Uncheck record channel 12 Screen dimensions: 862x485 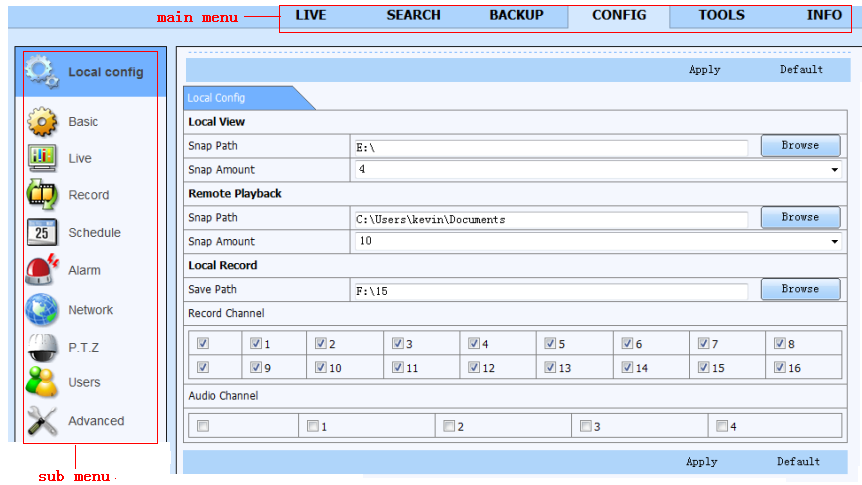click(473, 367)
